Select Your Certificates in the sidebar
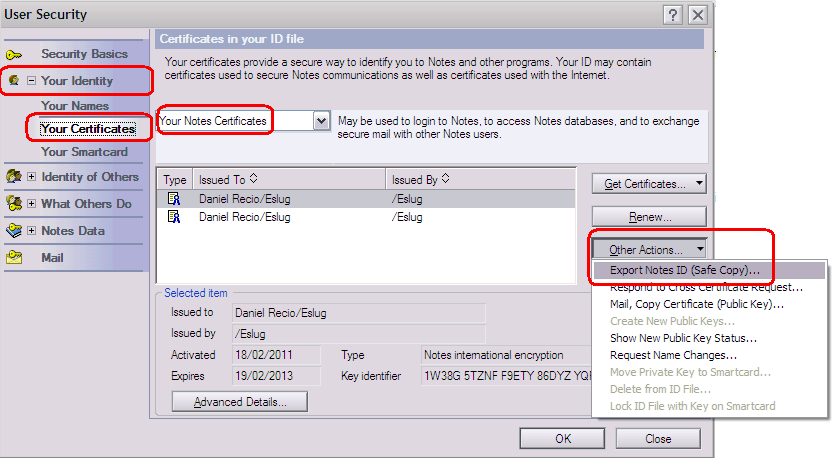Image resolution: width=832 pixels, height=458 pixels. tap(88, 128)
